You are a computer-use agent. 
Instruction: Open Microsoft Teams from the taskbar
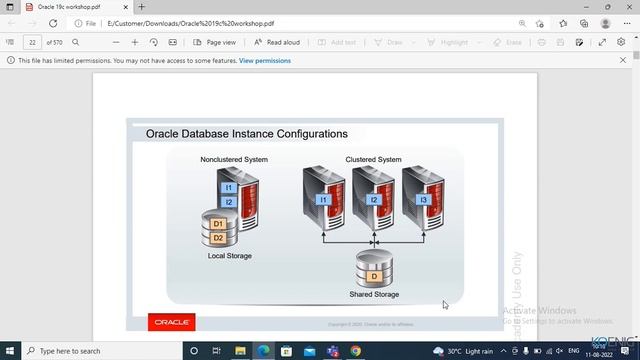pyautogui.click(x=333, y=351)
